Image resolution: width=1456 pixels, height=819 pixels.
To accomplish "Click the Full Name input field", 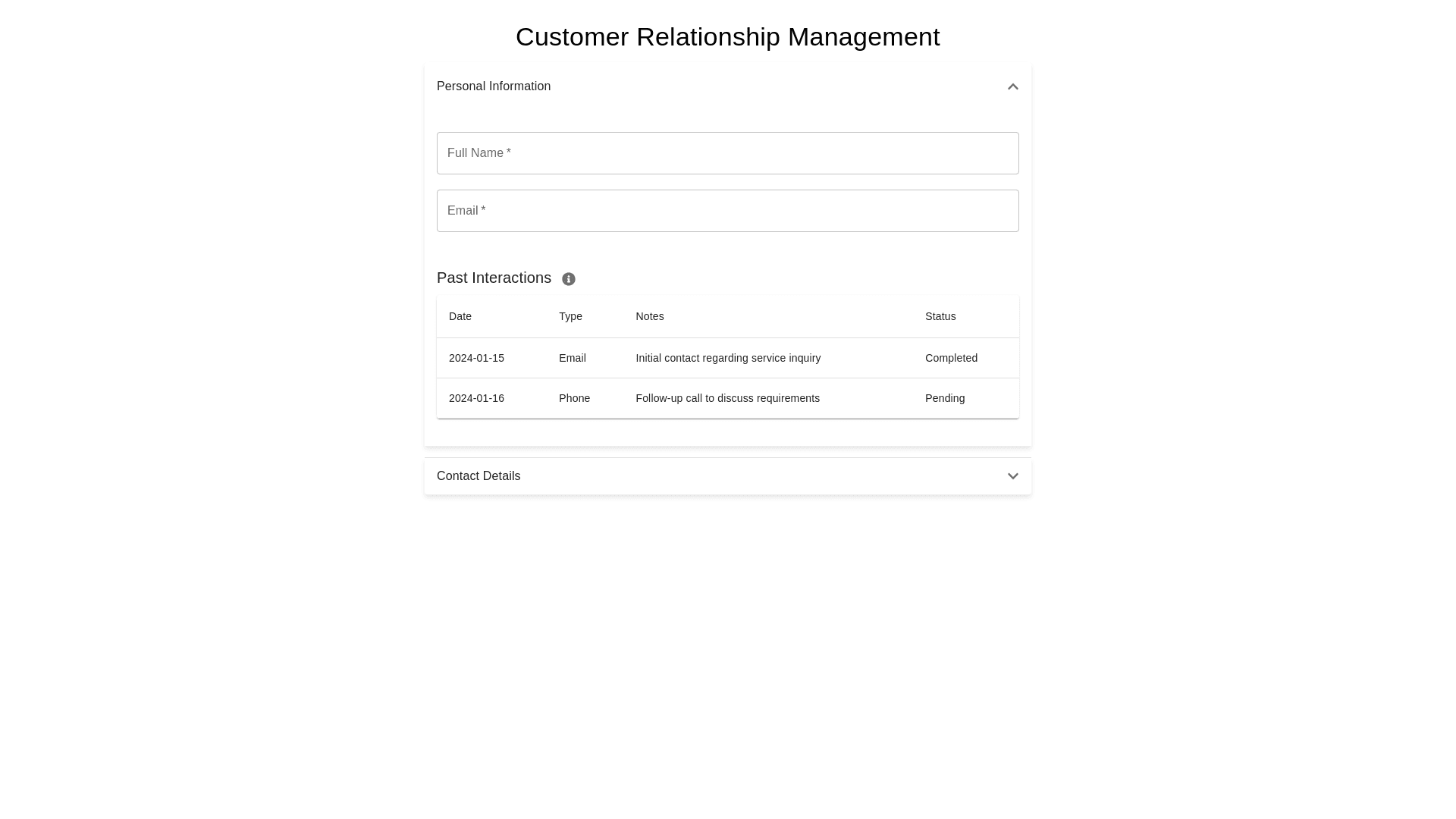I will (727, 153).
